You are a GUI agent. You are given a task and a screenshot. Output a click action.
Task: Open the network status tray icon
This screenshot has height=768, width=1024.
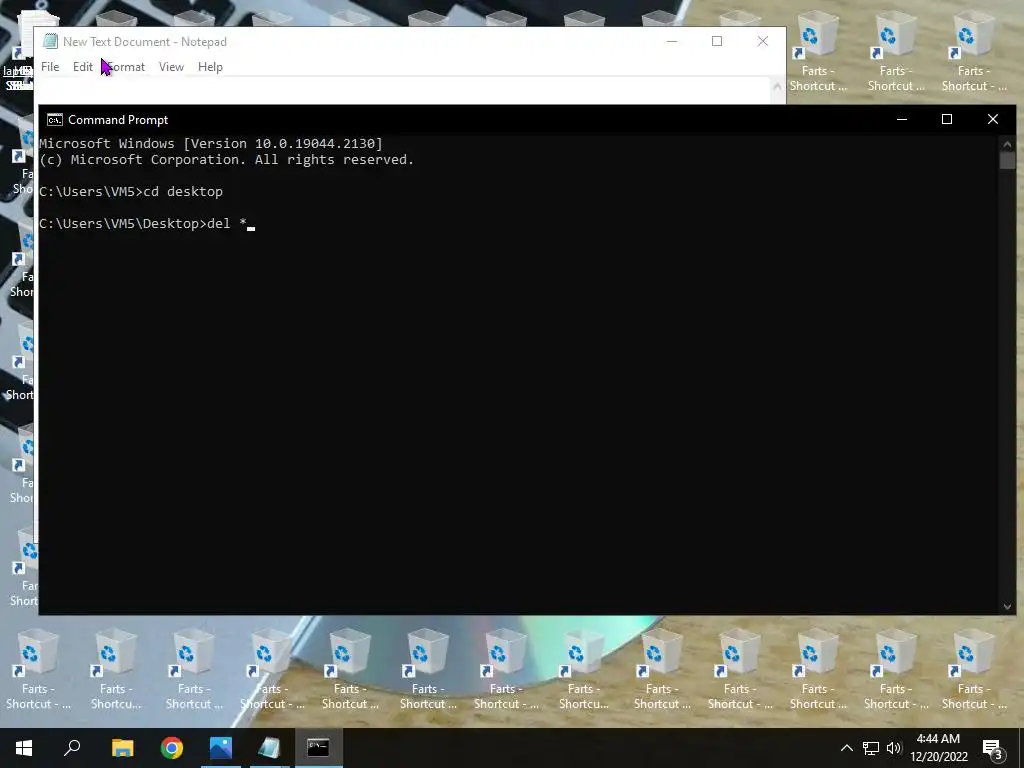[x=871, y=748]
